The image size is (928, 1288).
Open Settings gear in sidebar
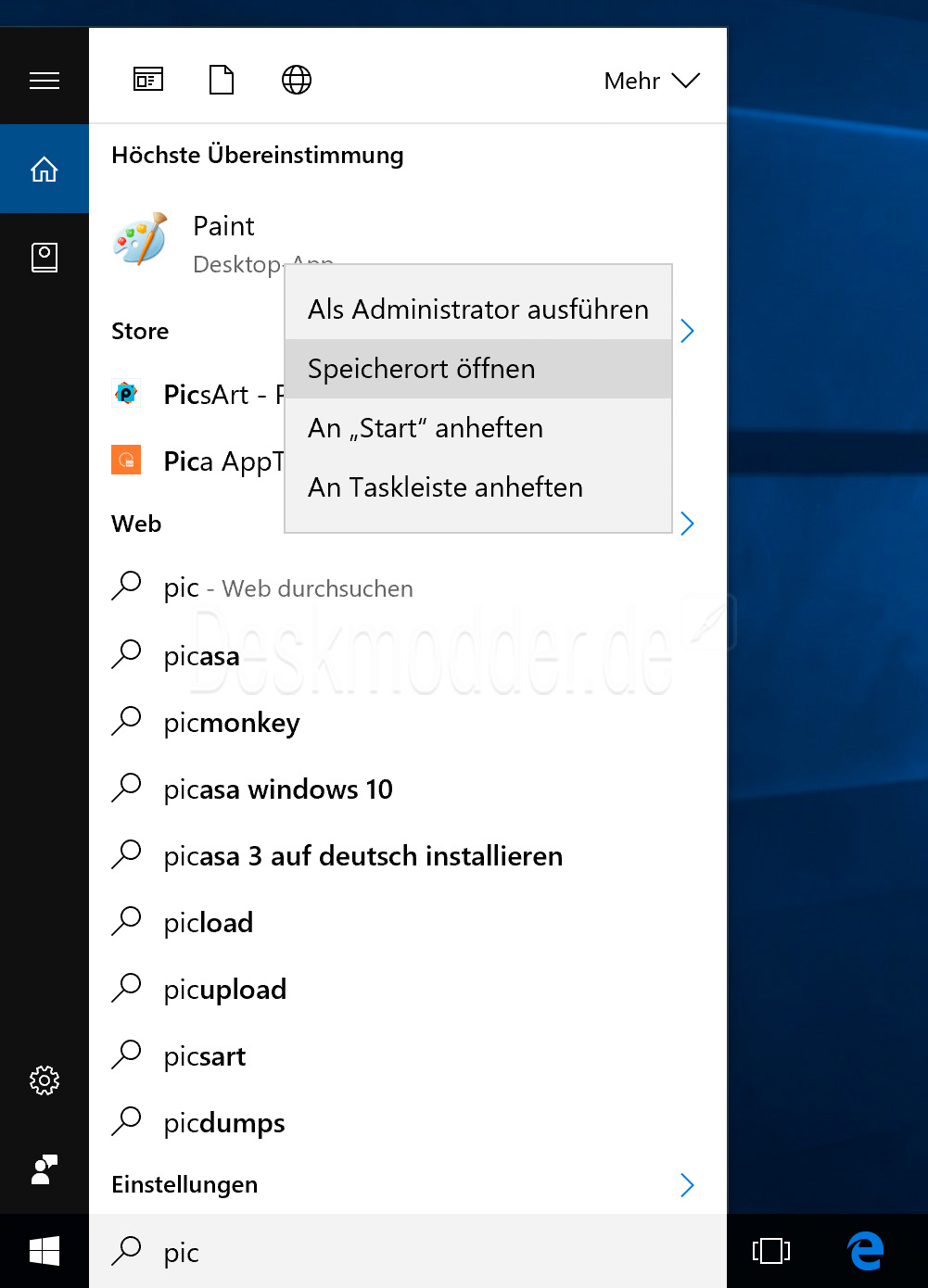point(44,1080)
